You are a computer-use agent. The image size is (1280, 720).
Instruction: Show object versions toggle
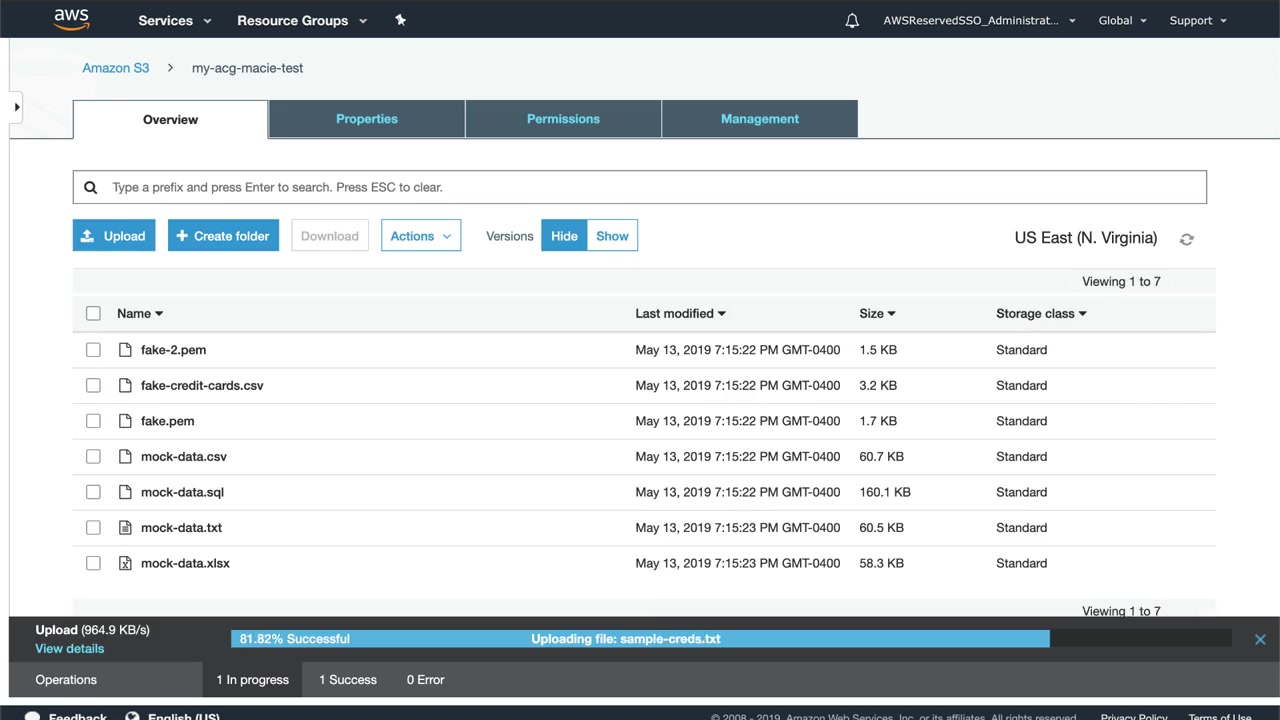612,236
